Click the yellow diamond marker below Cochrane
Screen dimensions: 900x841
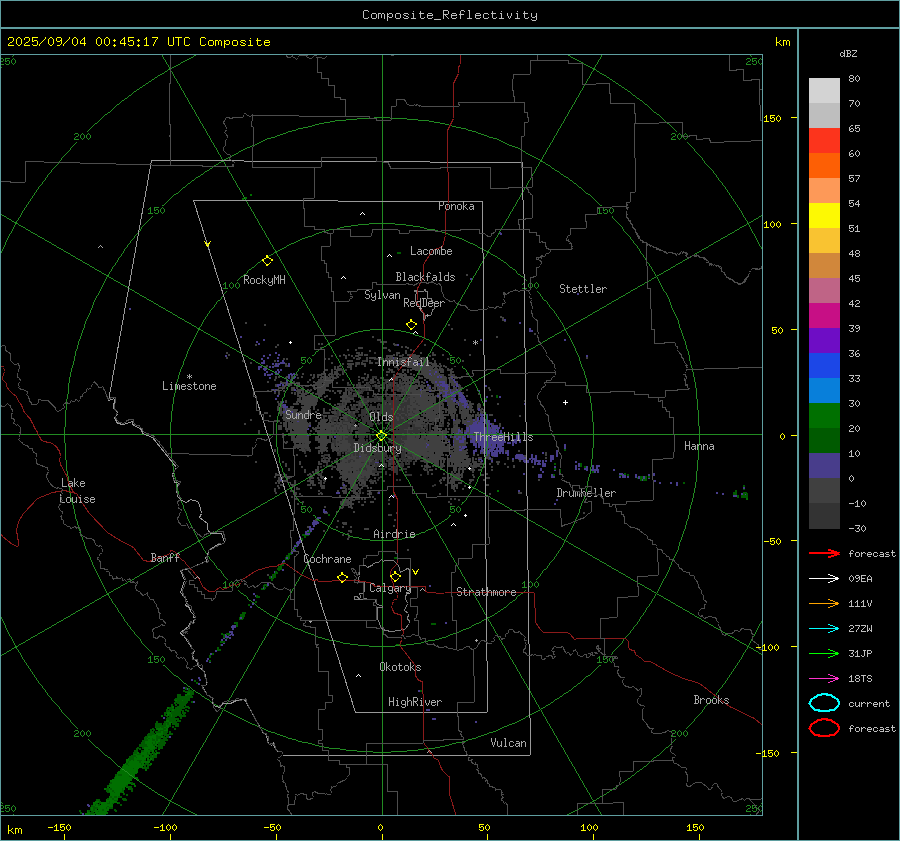tap(343, 578)
